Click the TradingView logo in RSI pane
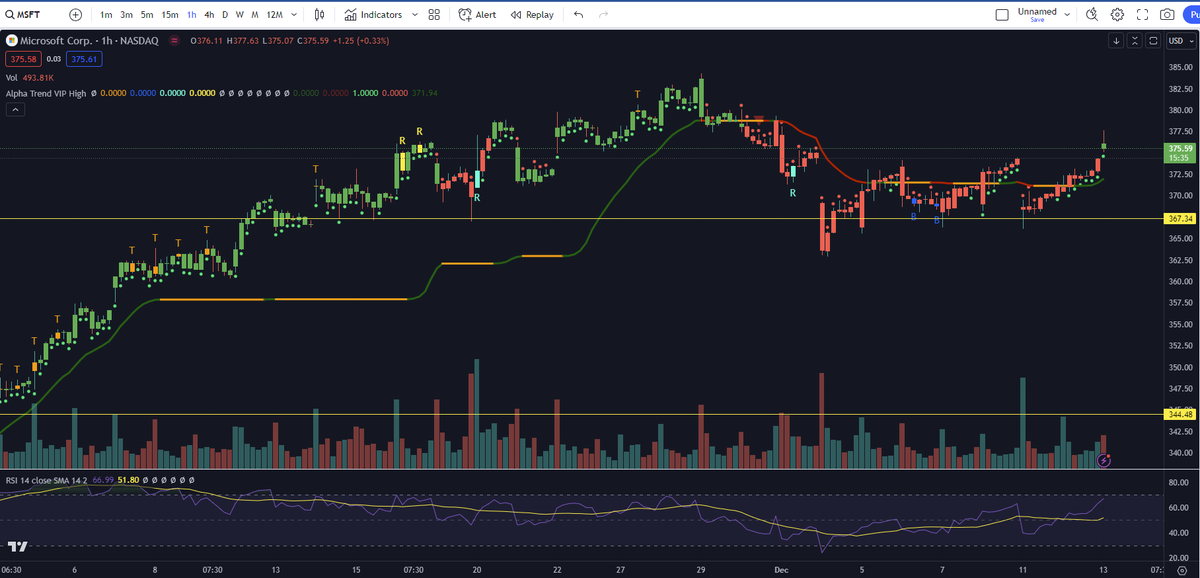The width and height of the screenshot is (1200, 578). point(17,547)
